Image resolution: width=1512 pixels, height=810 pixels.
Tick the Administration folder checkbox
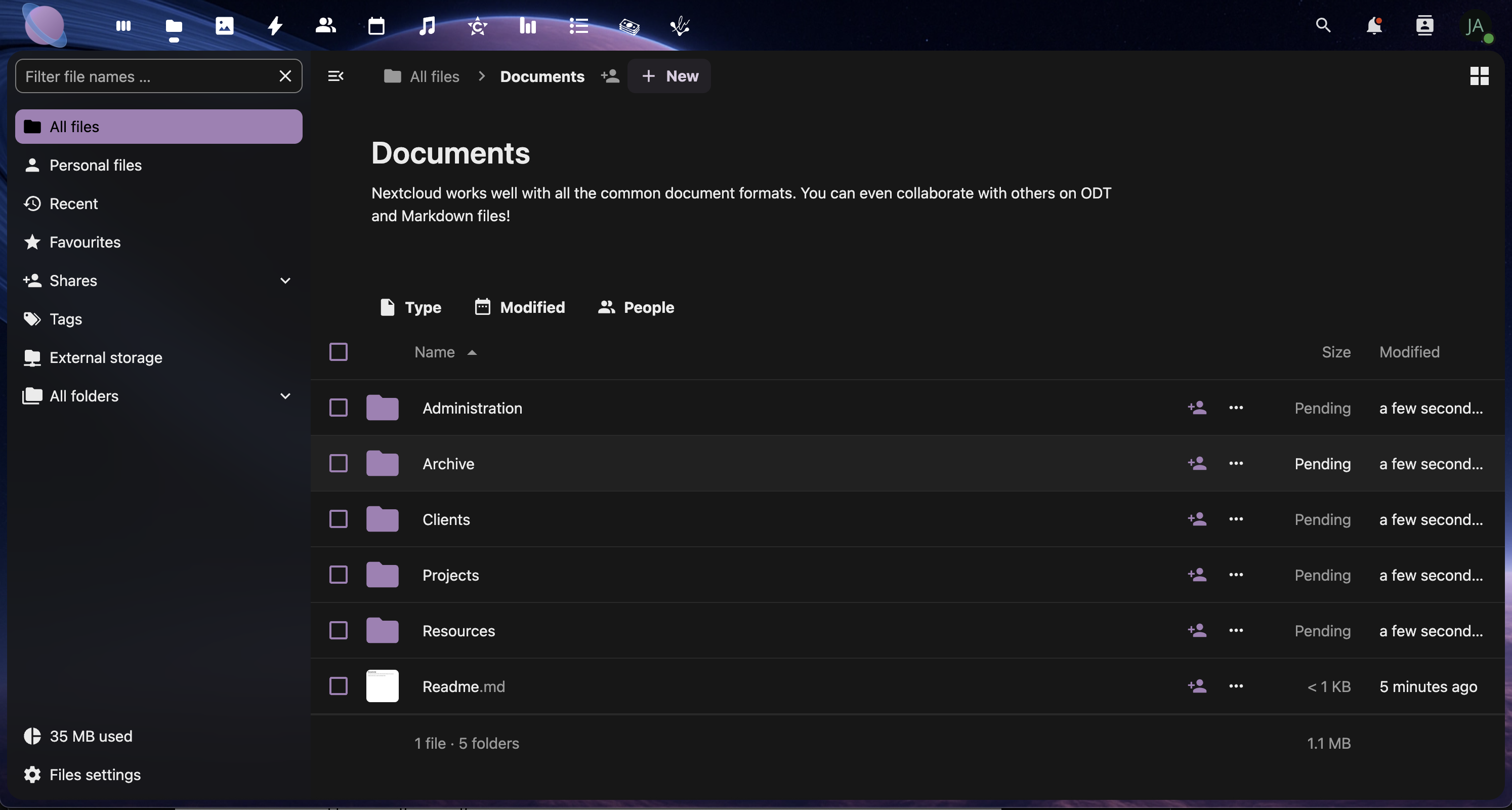click(339, 408)
